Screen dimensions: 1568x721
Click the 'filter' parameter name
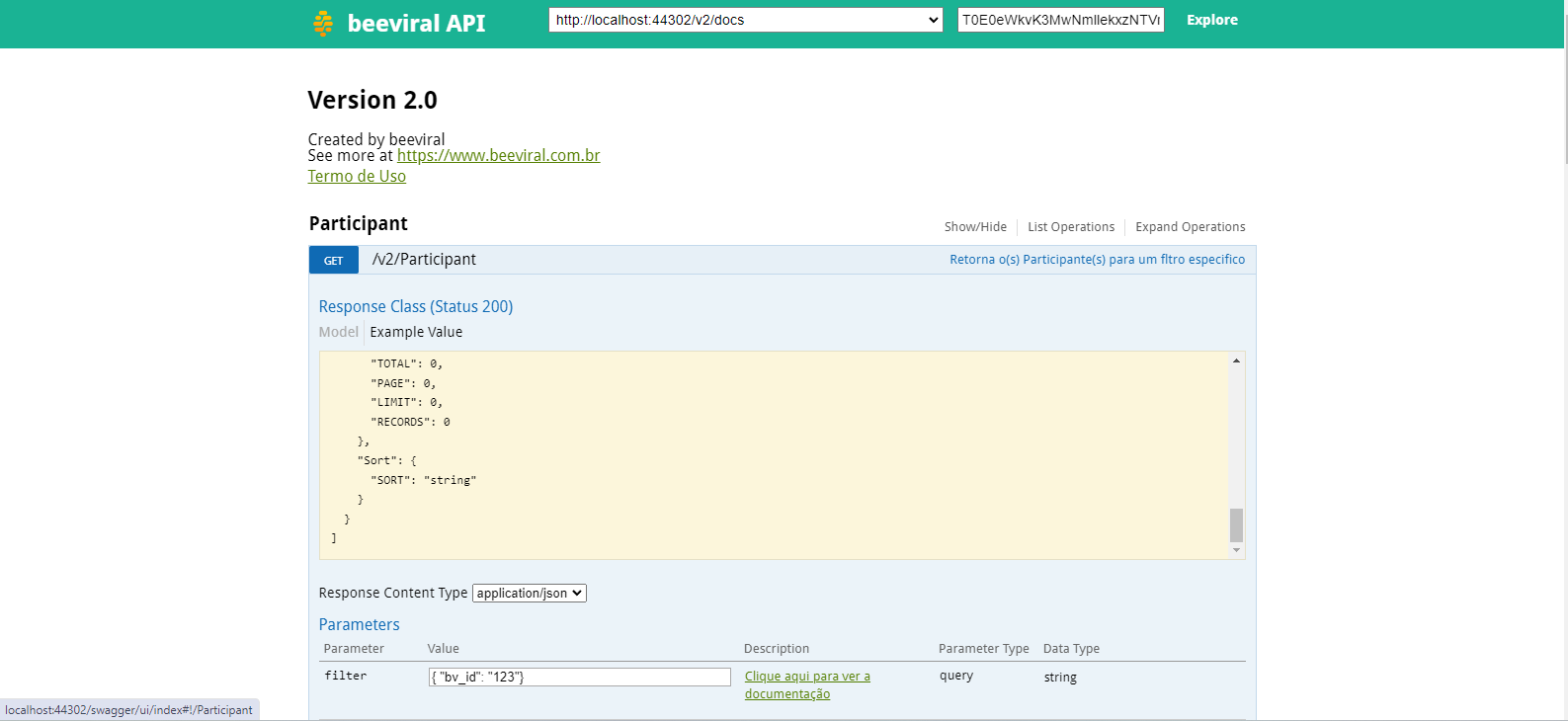(x=346, y=676)
